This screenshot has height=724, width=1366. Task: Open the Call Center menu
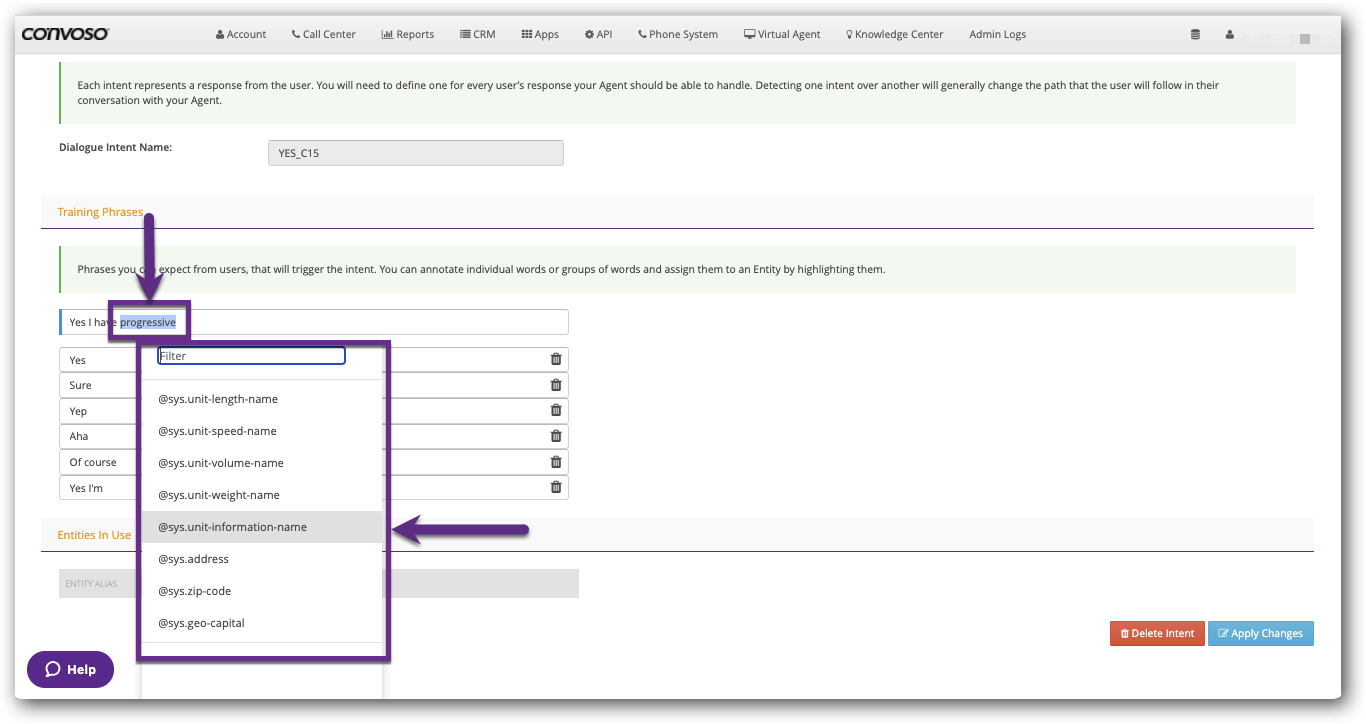pos(323,34)
